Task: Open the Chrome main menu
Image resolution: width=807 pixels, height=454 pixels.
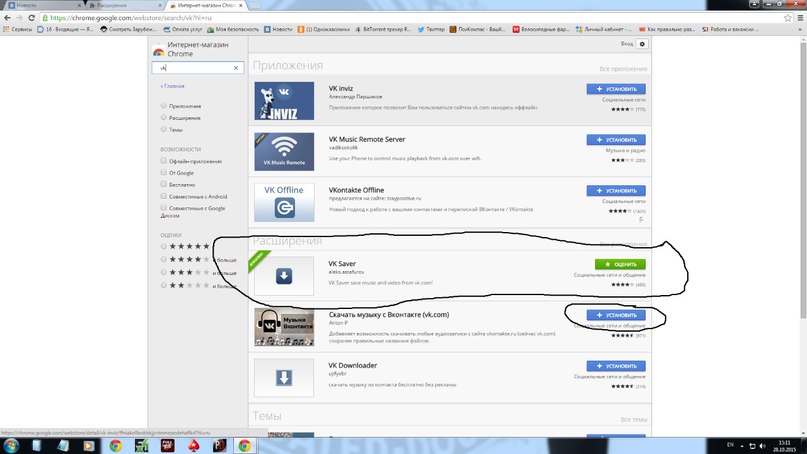Action: point(800,18)
